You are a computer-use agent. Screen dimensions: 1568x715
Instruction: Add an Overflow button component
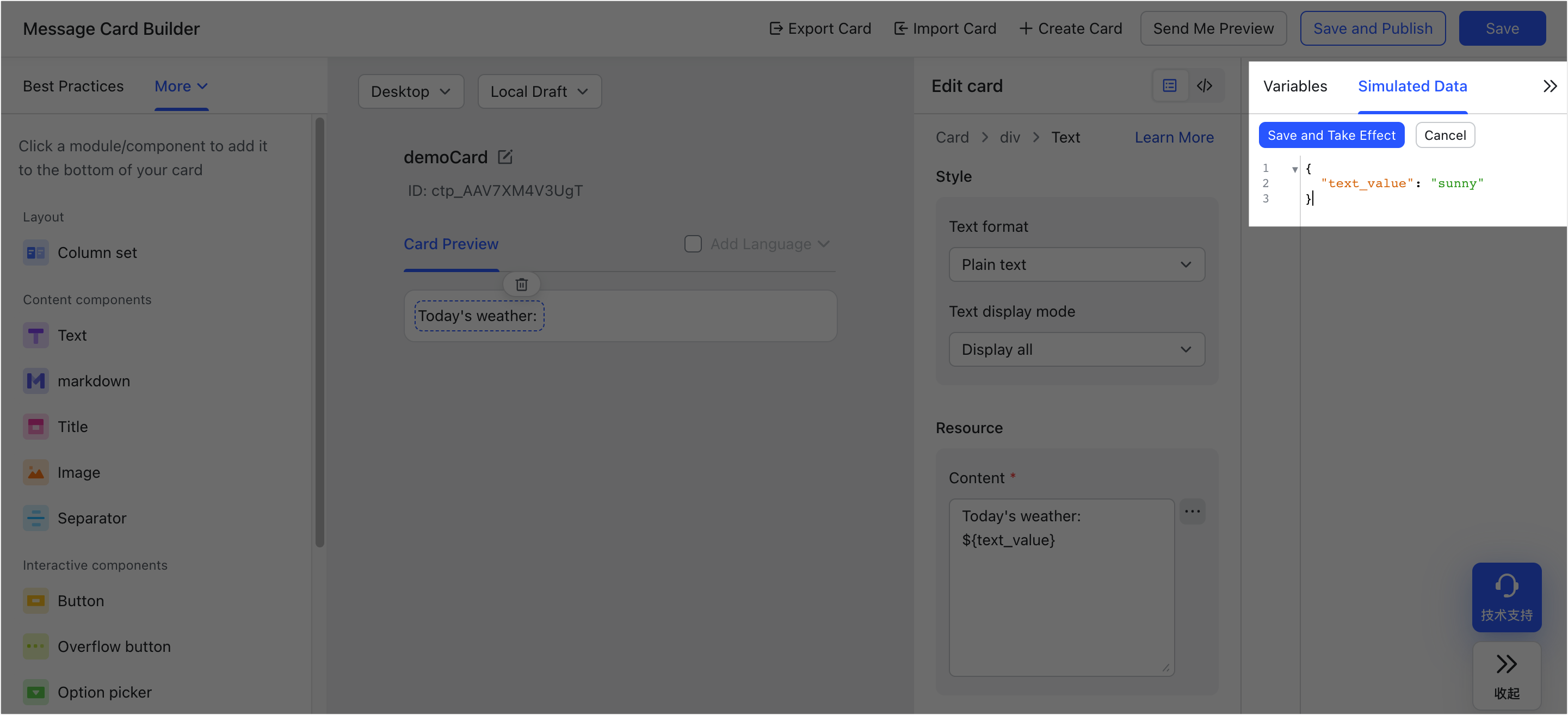[x=97, y=647]
